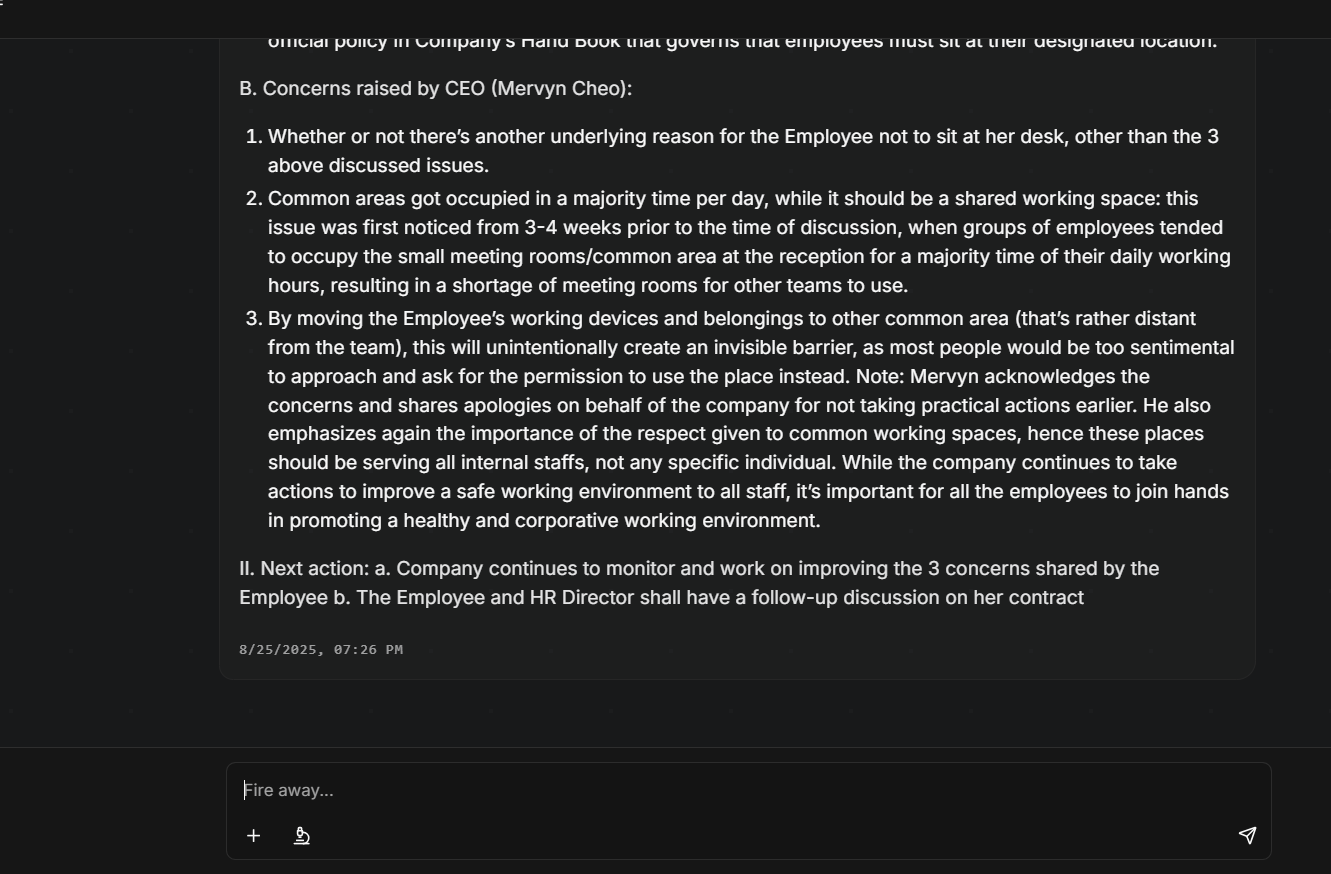Click the "3-4 weeks" phrase in item two
The height and width of the screenshot is (874, 1331).
tap(565, 228)
